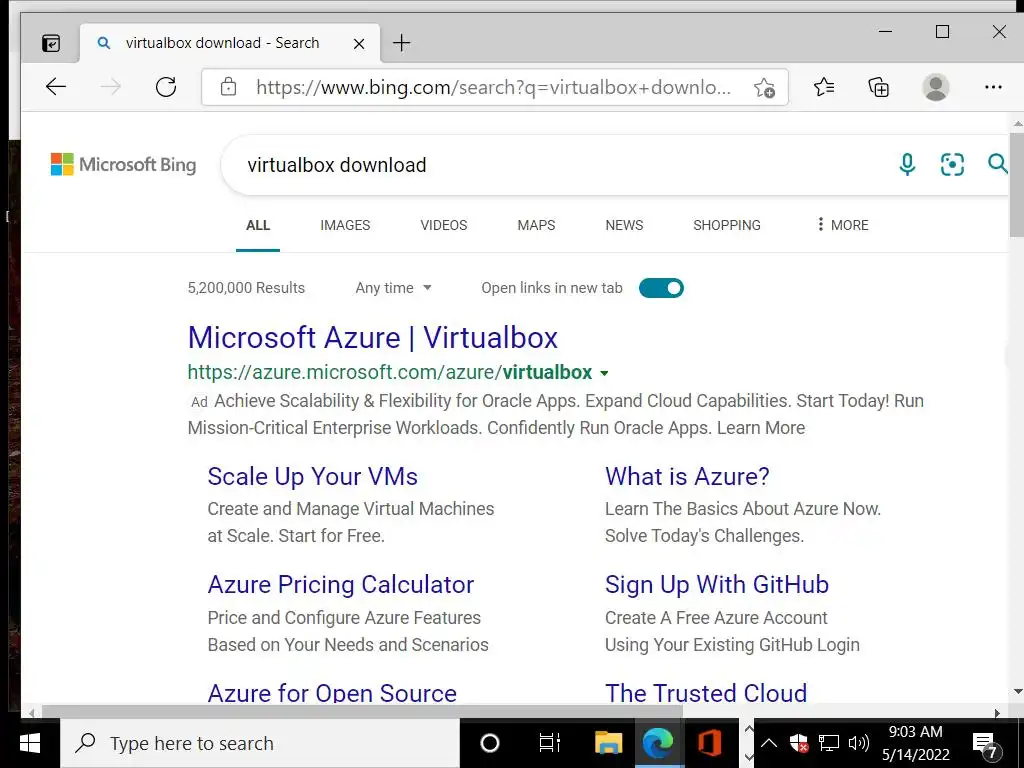Switch to the VIDEOS tab
Screen dimensions: 1024x768
443,225
